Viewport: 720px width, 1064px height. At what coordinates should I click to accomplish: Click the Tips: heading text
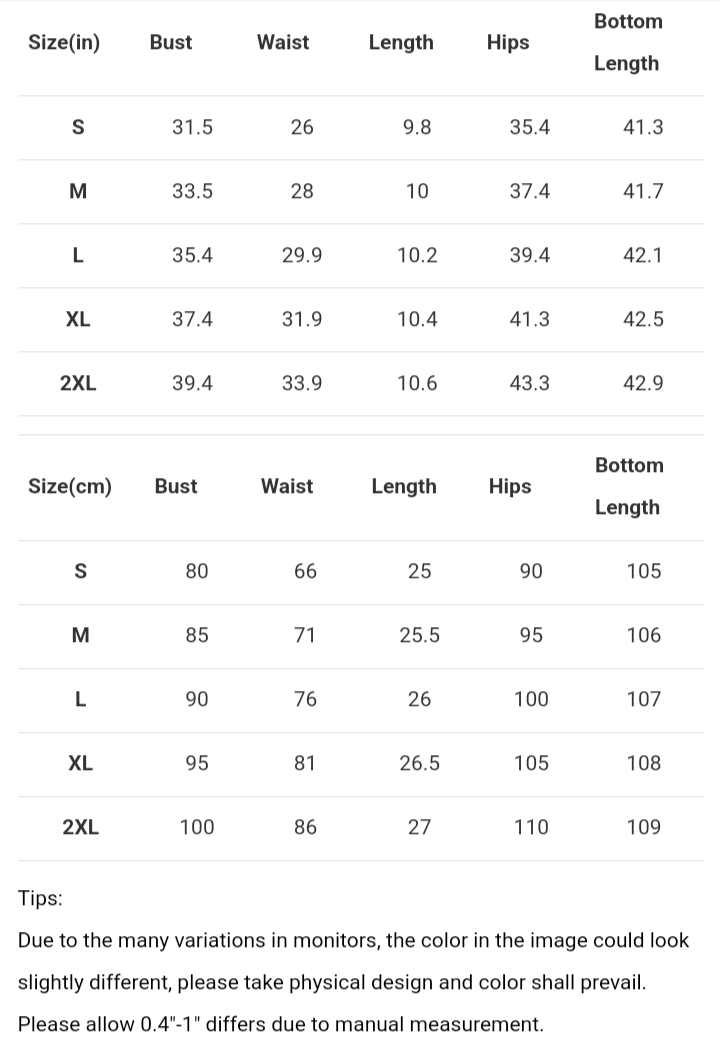tap(40, 898)
